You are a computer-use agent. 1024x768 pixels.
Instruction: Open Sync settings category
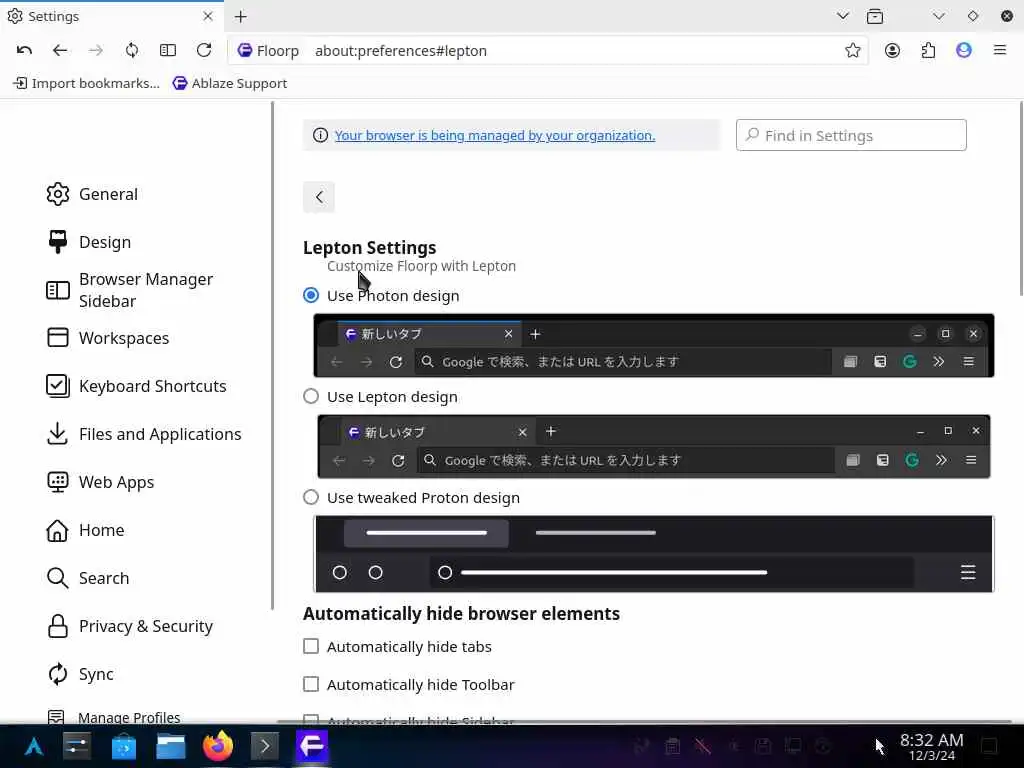pyautogui.click(x=80, y=674)
